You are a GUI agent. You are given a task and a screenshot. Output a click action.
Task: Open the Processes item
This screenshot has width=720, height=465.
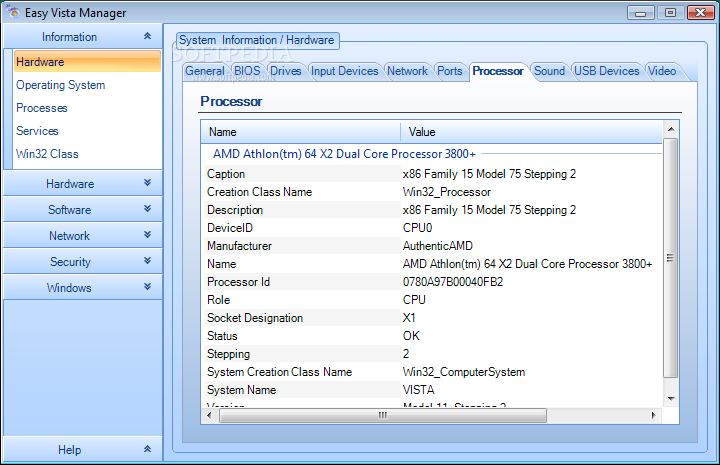click(42, 108)
